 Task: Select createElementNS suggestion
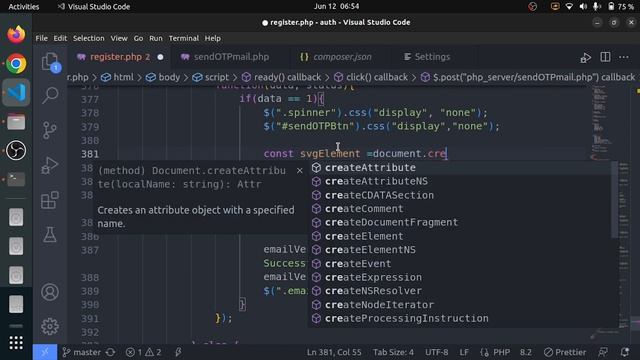(x=459, y=250)
